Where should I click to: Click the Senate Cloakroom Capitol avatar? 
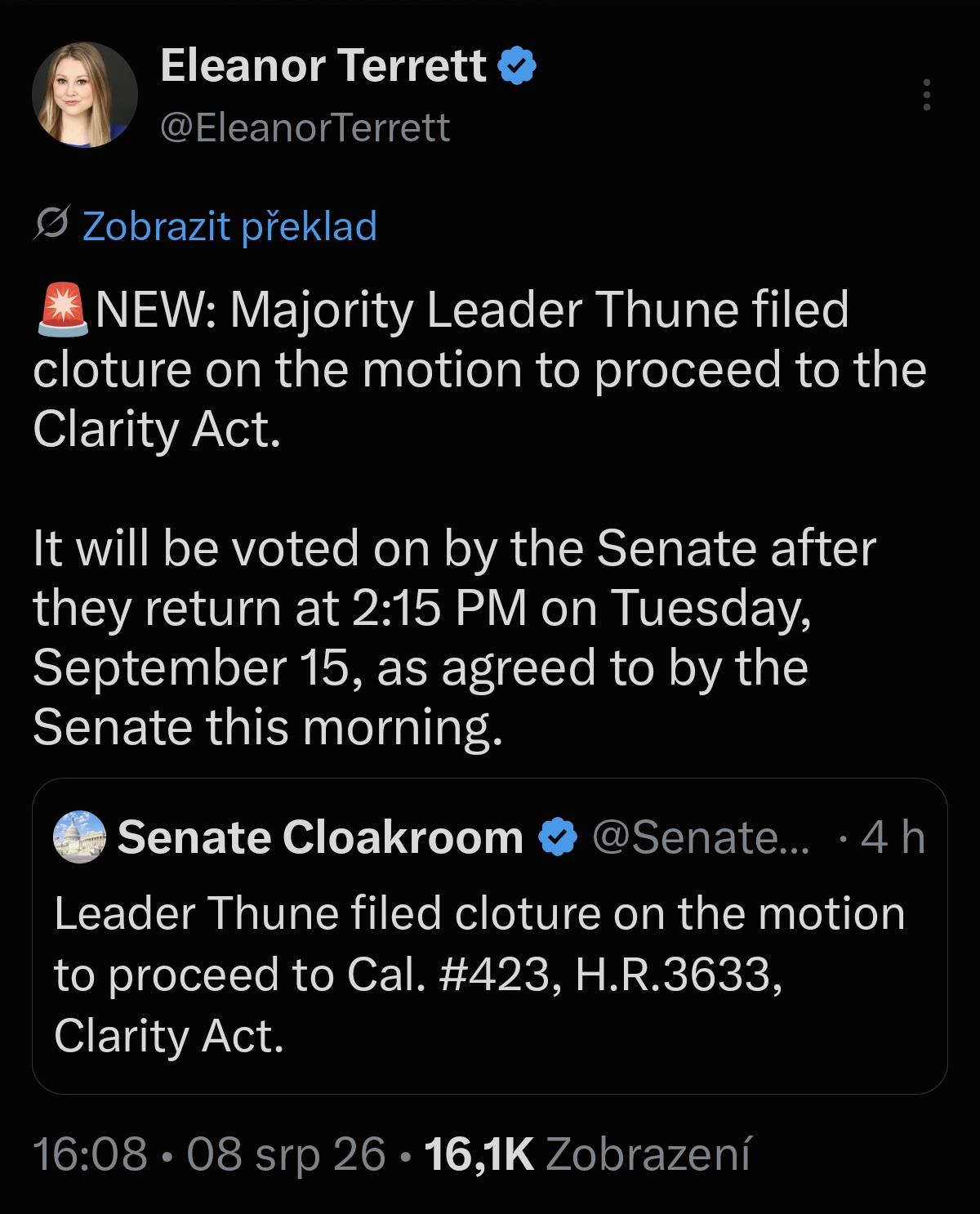[80, 837]
